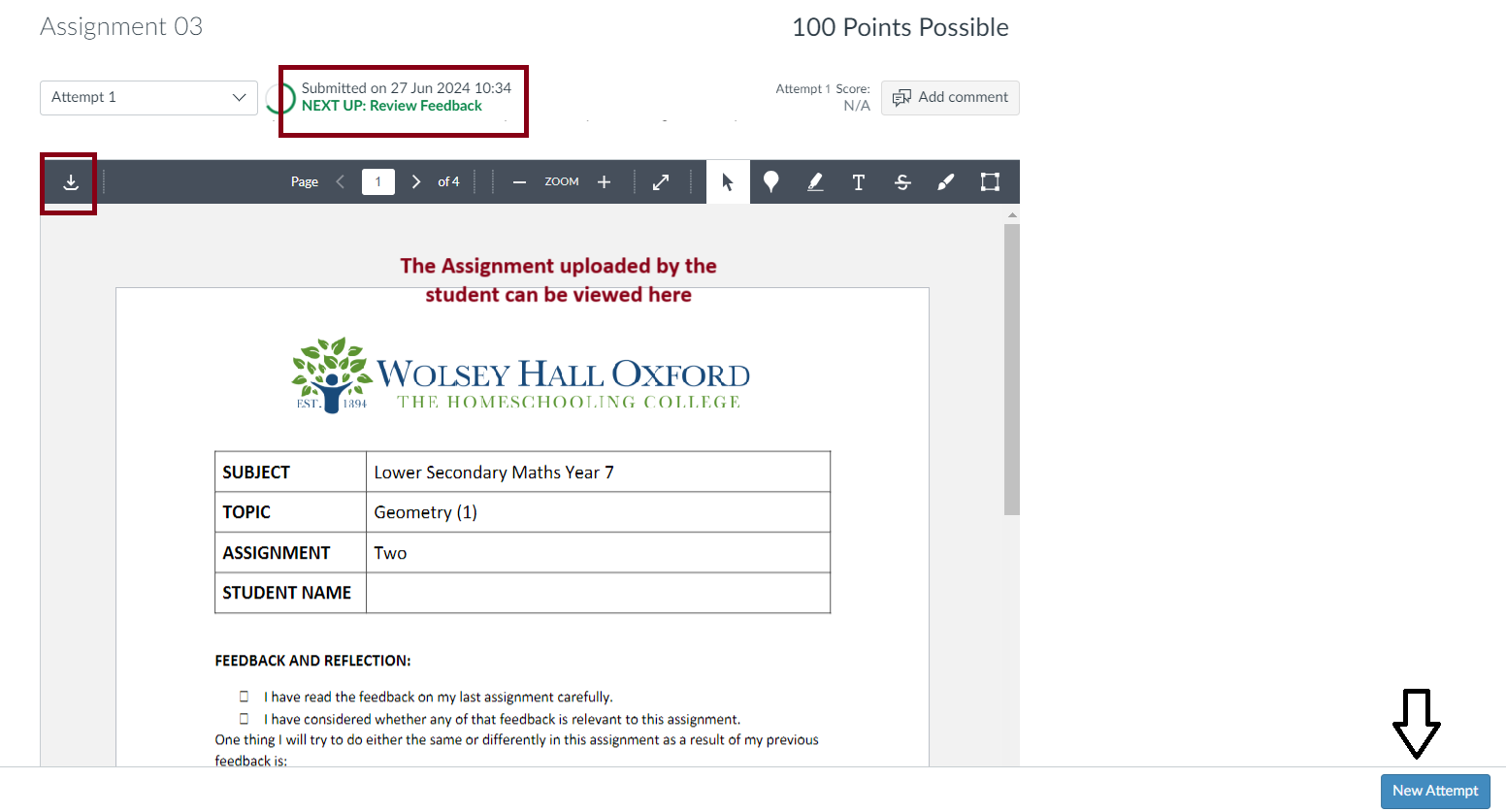Click the 'Assignment 03' heading
This screenshot has width=1506, height=812.
pos(121,27)
